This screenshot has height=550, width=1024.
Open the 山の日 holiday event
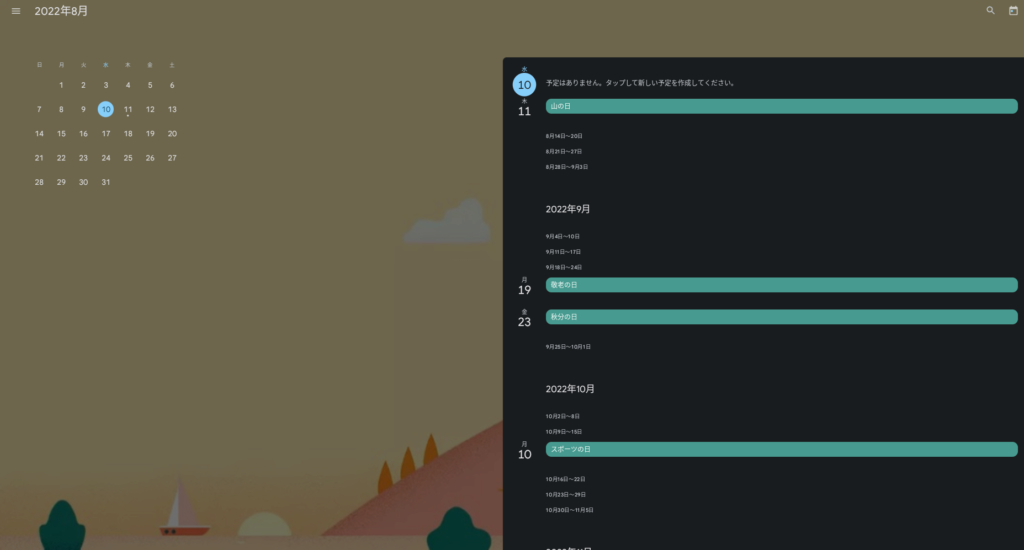[x=782, y=106]
